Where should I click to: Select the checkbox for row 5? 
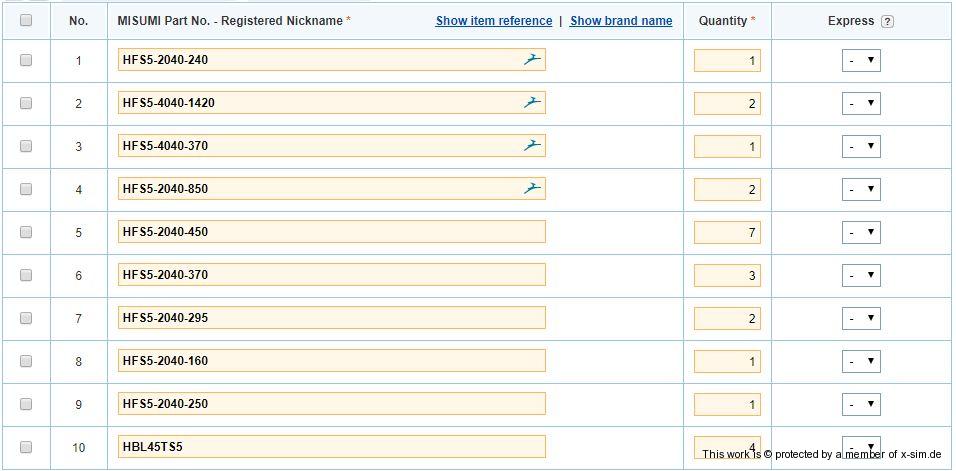click(26, 232)
